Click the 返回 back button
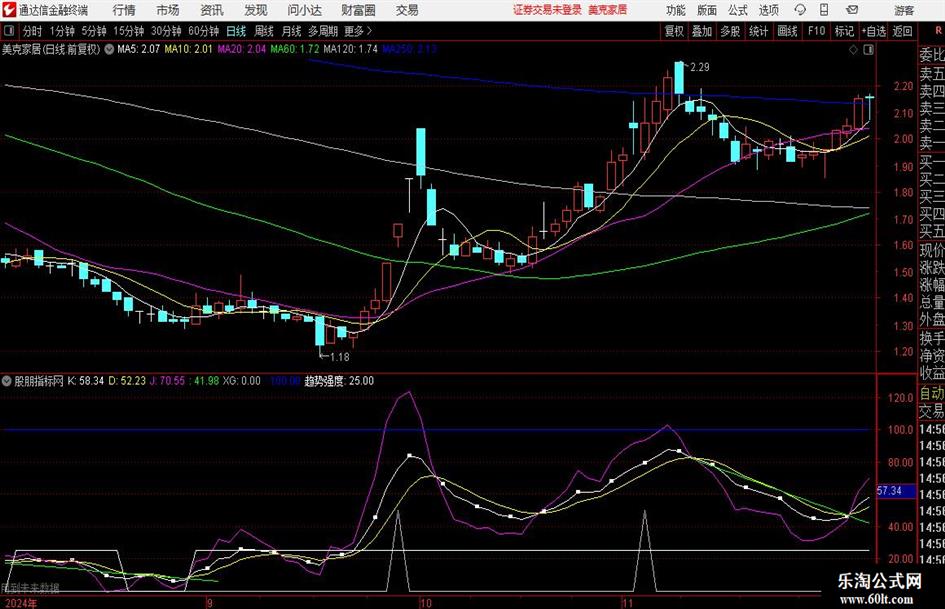Image resolution: width=945 pixels, height=609 pixels. [x=902, y=31]
